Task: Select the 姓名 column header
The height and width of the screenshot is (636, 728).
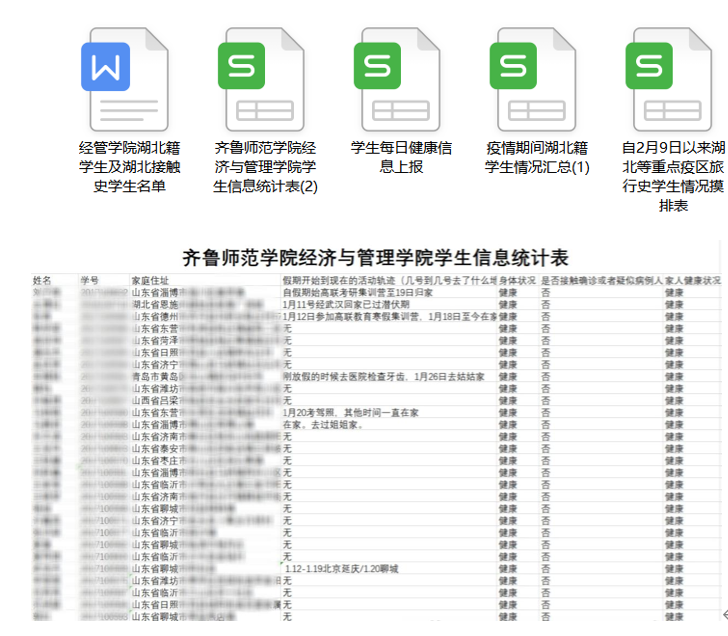Action: (43, 281)
